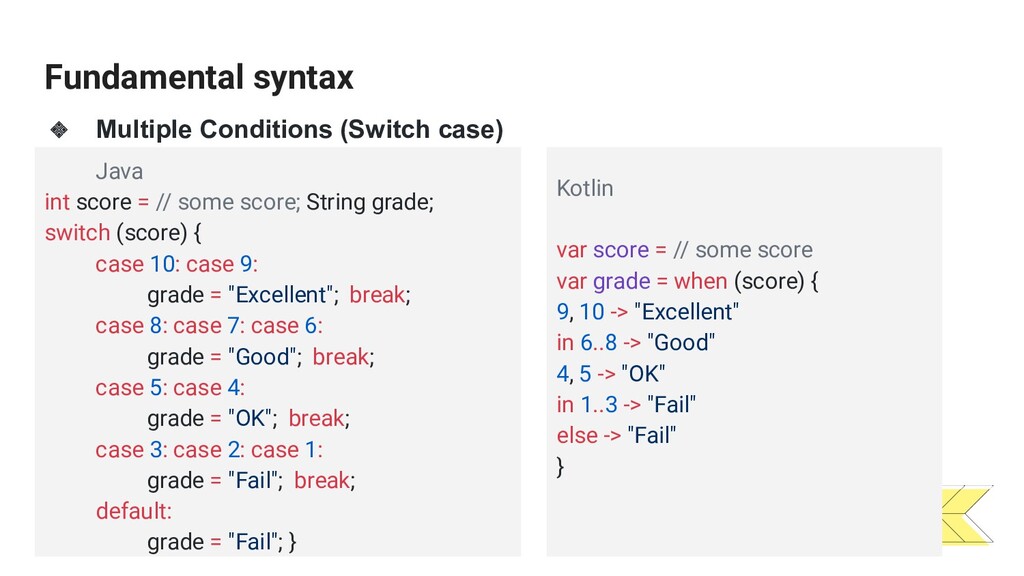
Task: Click the yellow Kotlin chevron logo
Action: 967,515
